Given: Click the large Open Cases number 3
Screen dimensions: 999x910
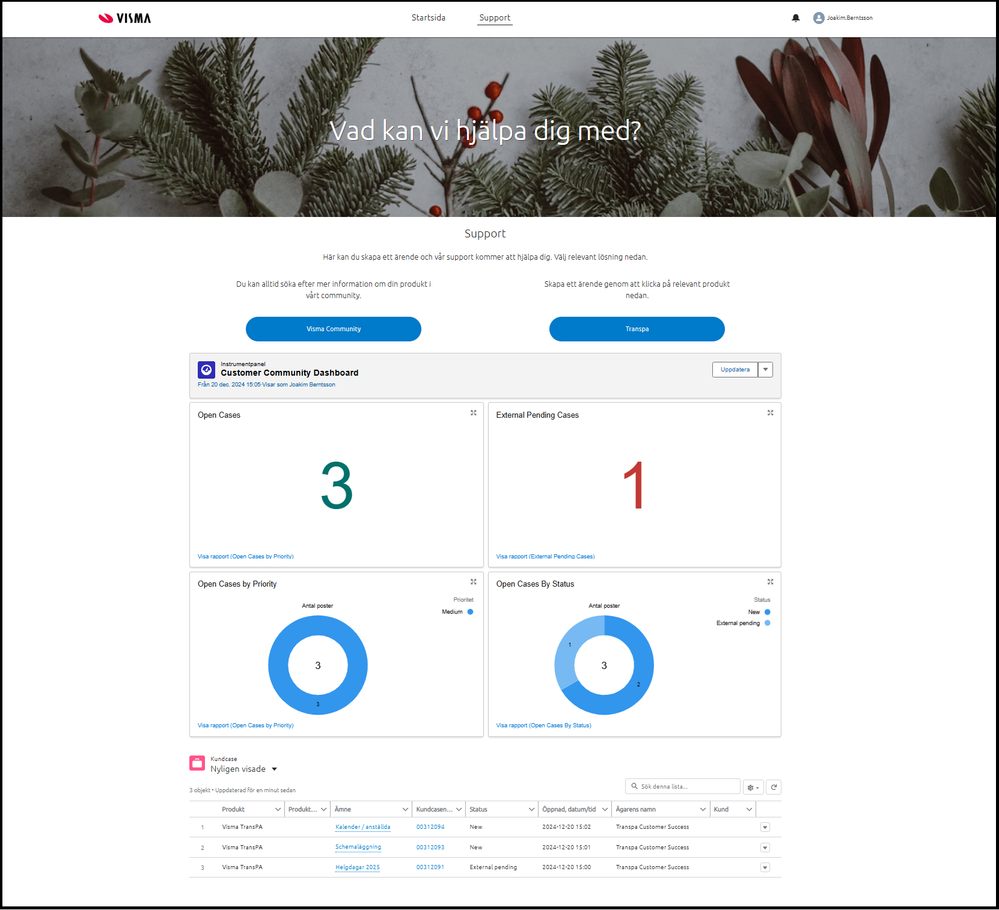Looking at the screenshot, I should (x=336, y=486).
